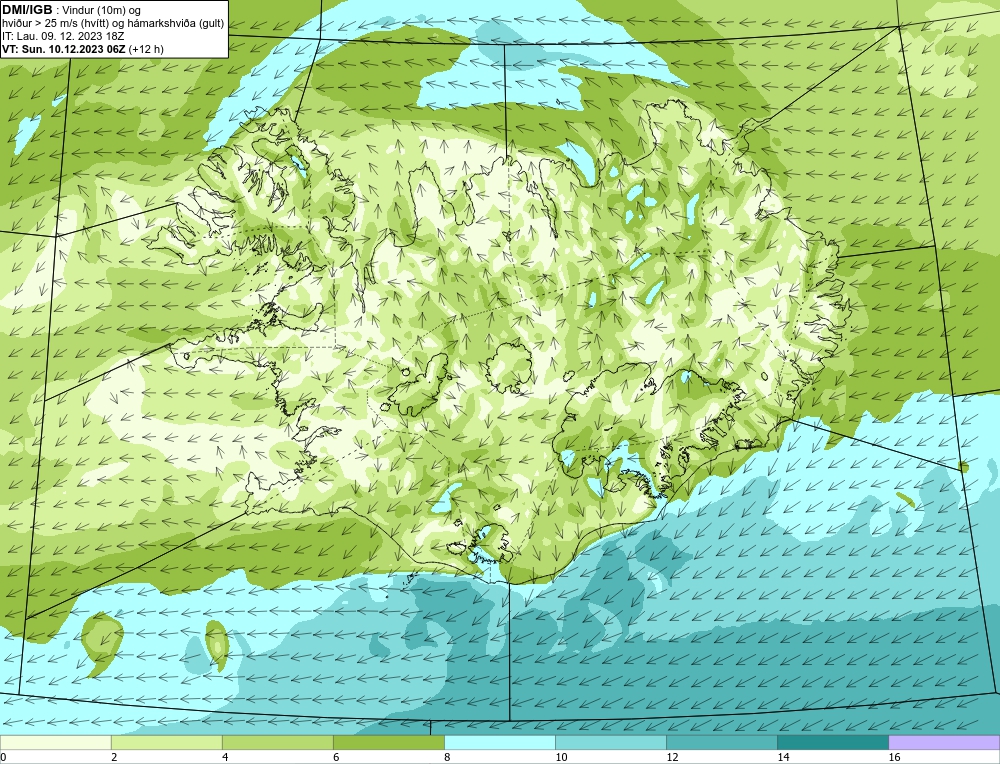1000x764 pixels.
Task: Click the legend scale label '4'
Action: 224,757
